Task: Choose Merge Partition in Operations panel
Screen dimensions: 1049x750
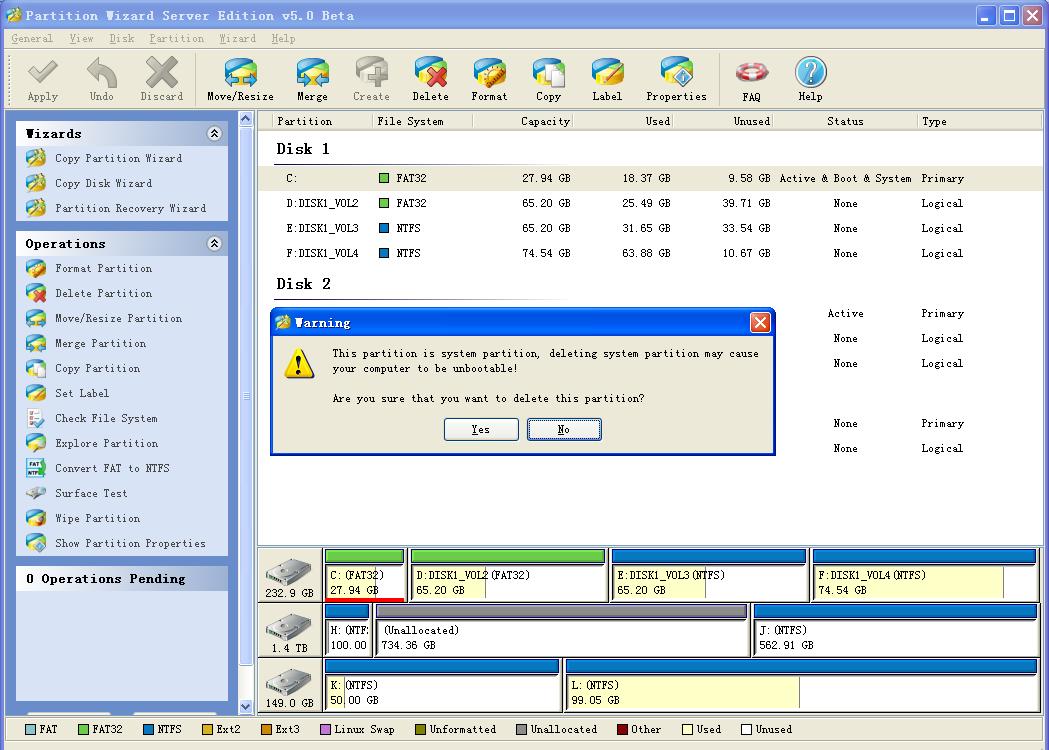Action: [100, 343]
